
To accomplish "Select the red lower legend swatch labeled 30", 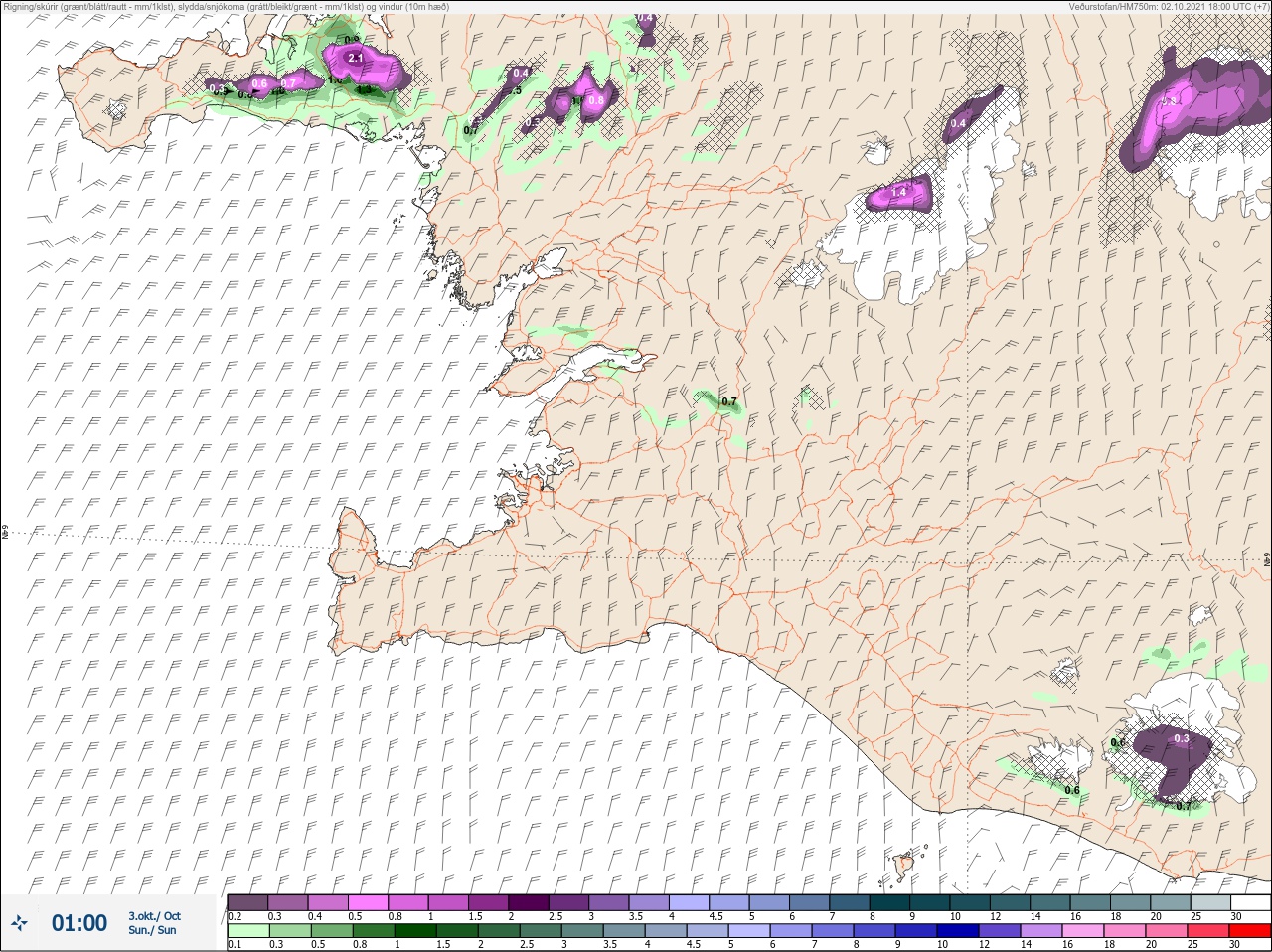I will pos(1250,930).
